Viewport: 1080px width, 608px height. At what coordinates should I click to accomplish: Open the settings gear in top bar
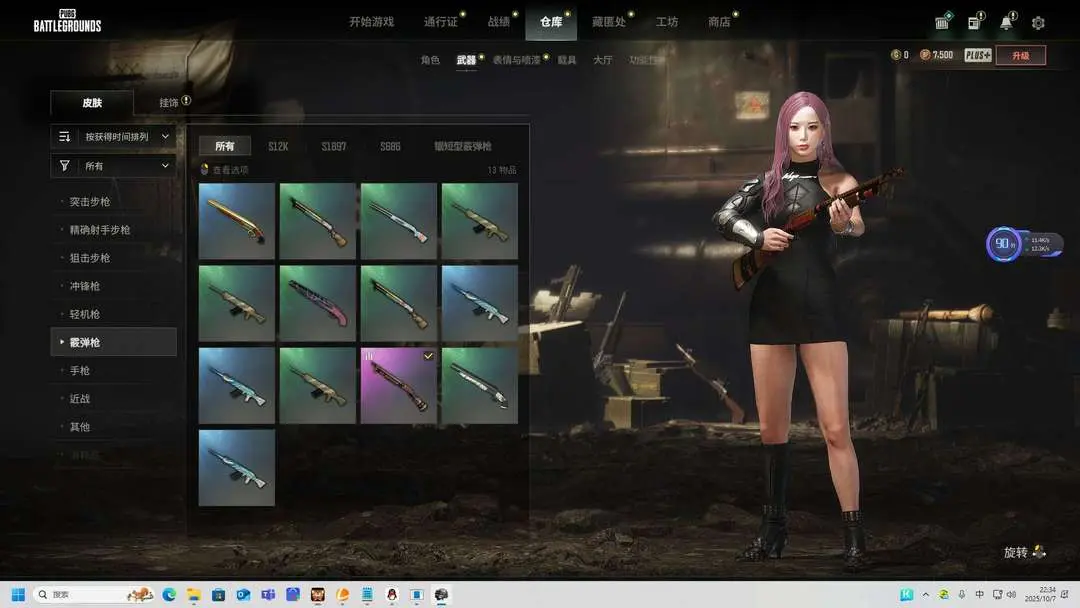1038,23
